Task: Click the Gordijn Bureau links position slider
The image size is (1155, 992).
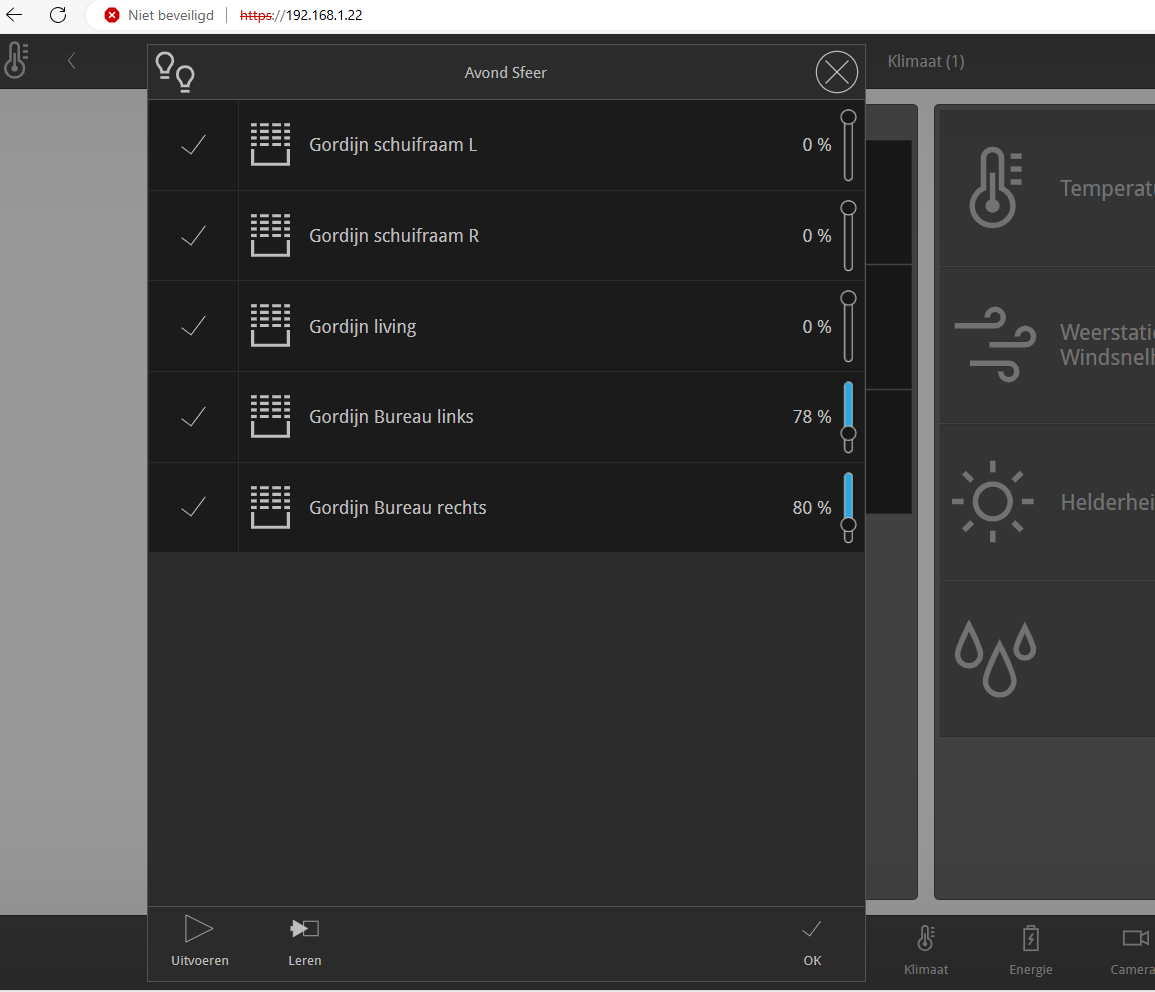Action: [848, 417]
